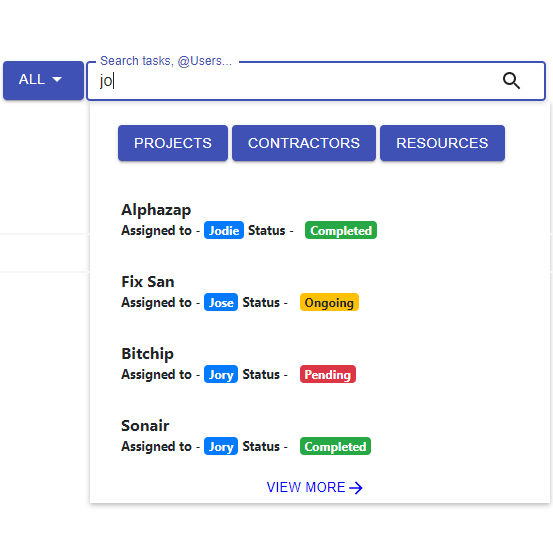553x553 pixels.
Task: Click the yellow Ongoing status badge
Action: (x=329, y=302)
